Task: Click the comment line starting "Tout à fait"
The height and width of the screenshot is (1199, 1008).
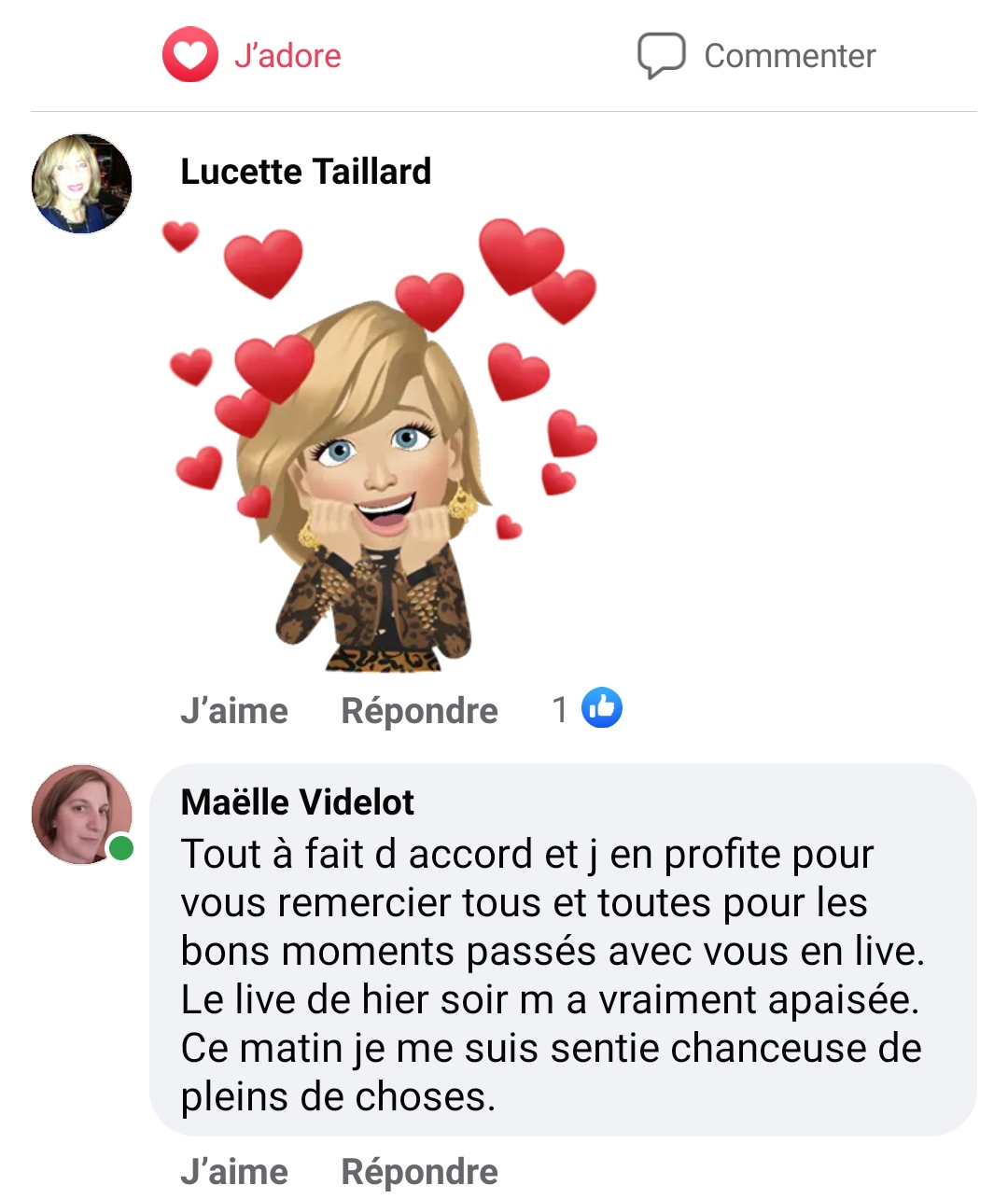Action: [526, 855]
